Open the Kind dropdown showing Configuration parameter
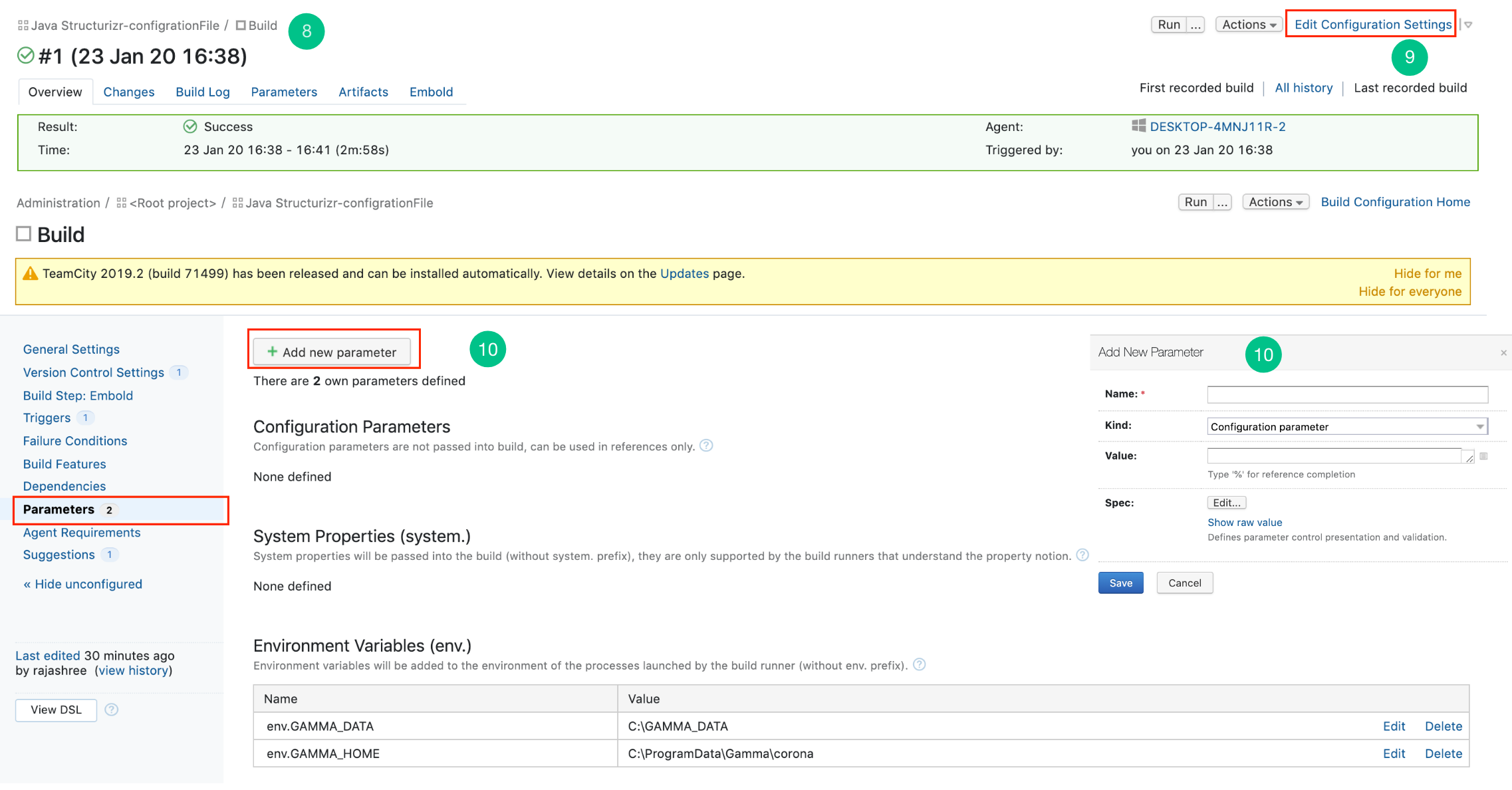The image size is (1512, 790). coord(1347,426)
